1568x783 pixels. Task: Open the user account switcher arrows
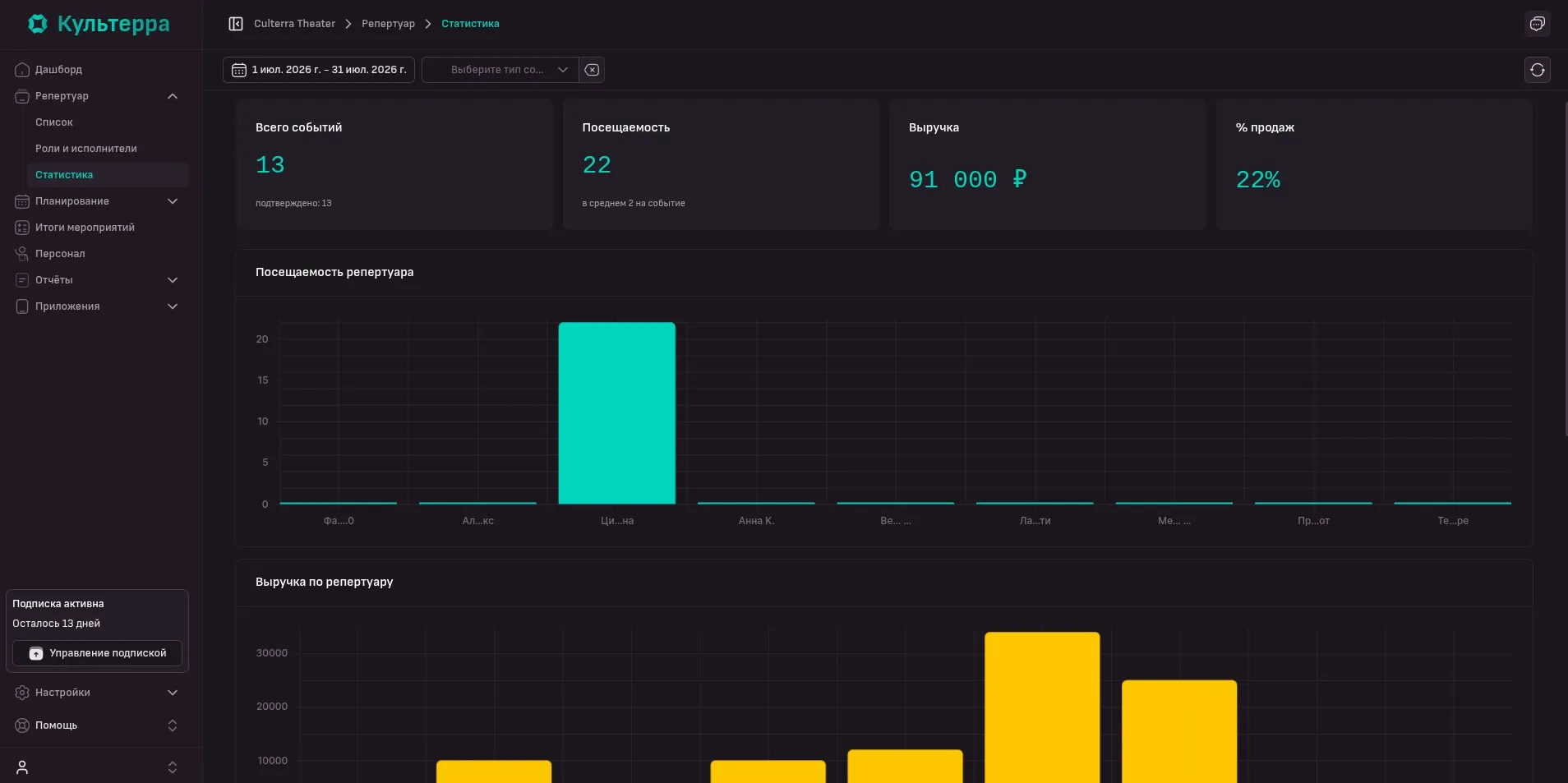tap(173, 767)
